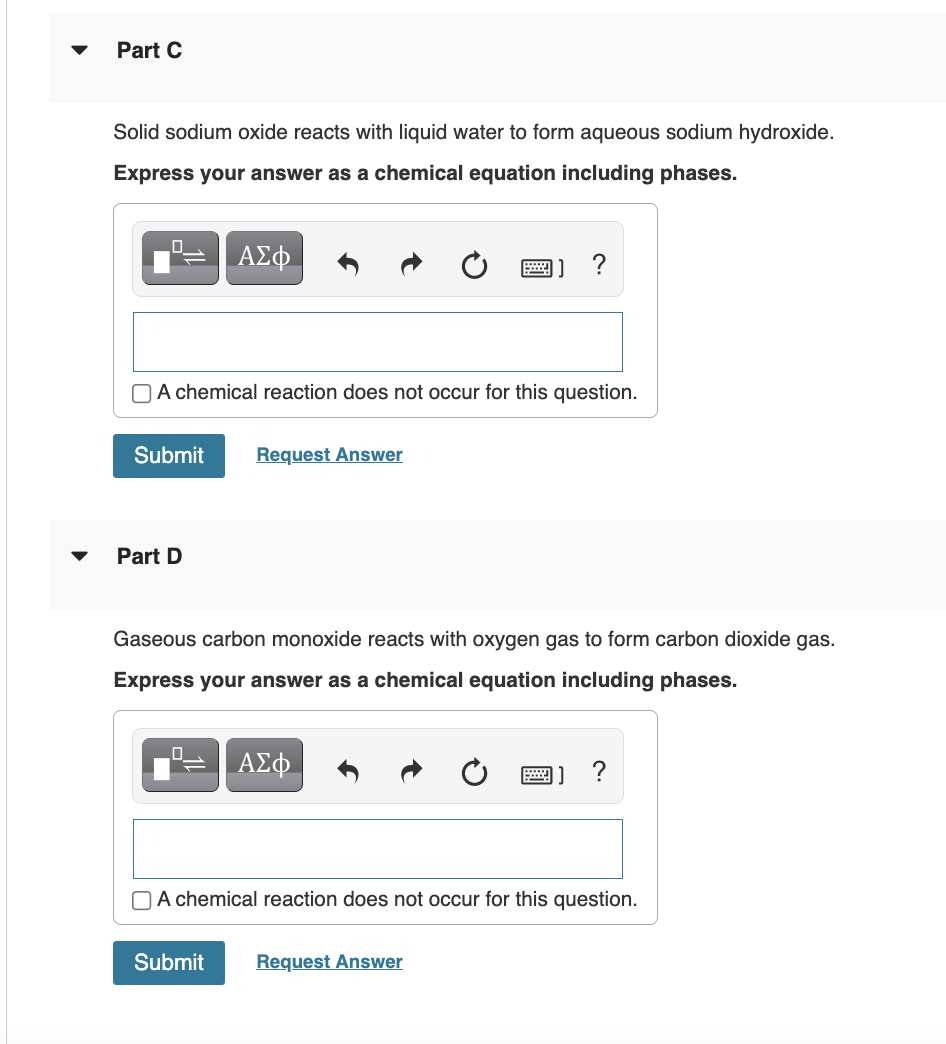Image resolution: width=946 pixels, height=1044 pixels.
Task: Click the undo arrow in Part C toolbar
Action: 348,265
